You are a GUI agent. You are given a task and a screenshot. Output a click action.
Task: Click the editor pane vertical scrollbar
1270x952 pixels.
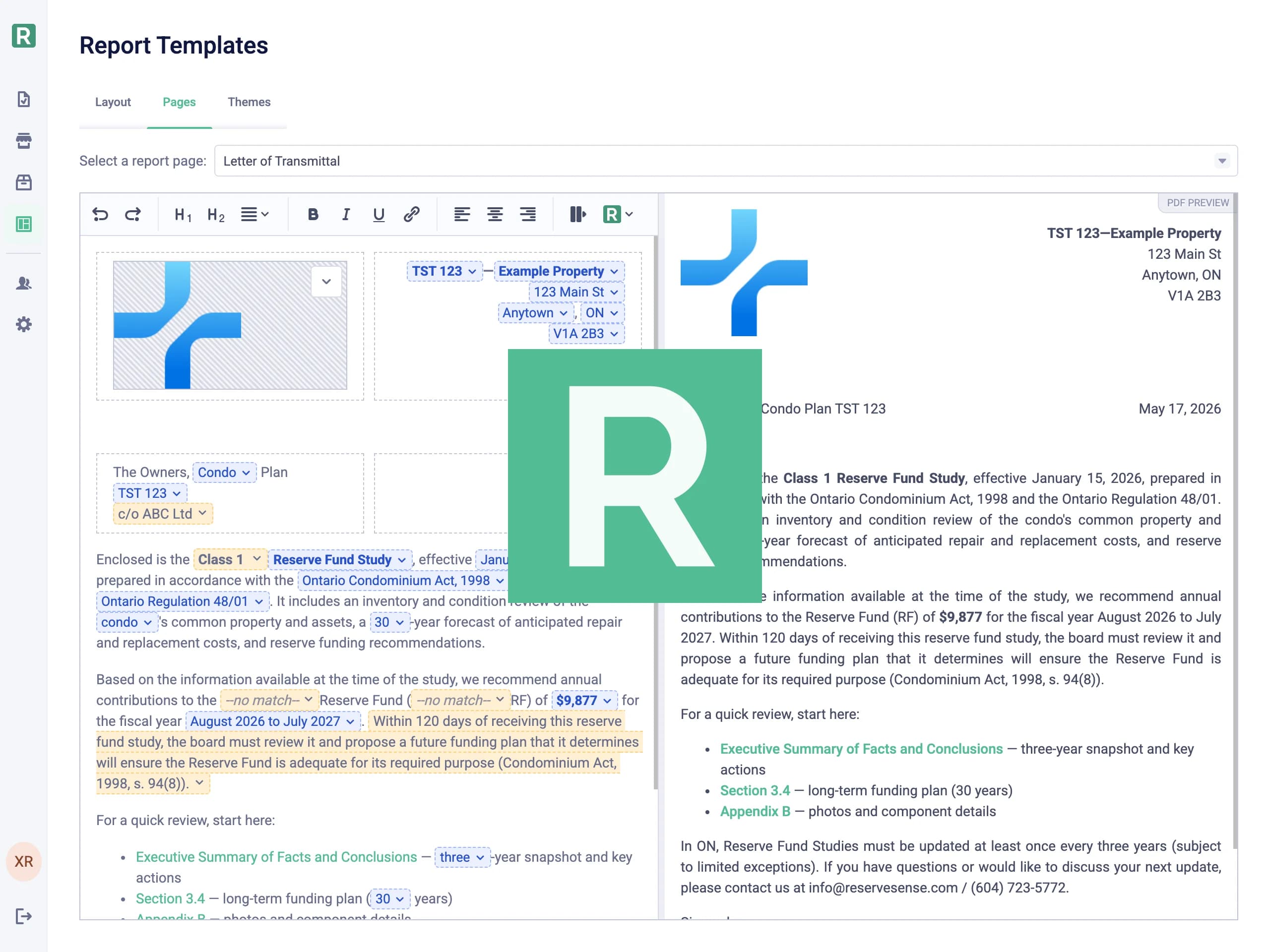[656, 511]
